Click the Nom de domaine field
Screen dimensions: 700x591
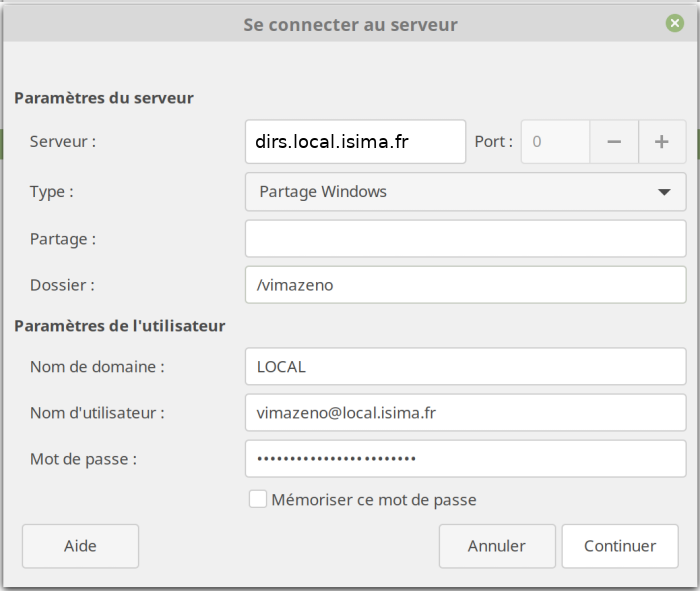465,367
